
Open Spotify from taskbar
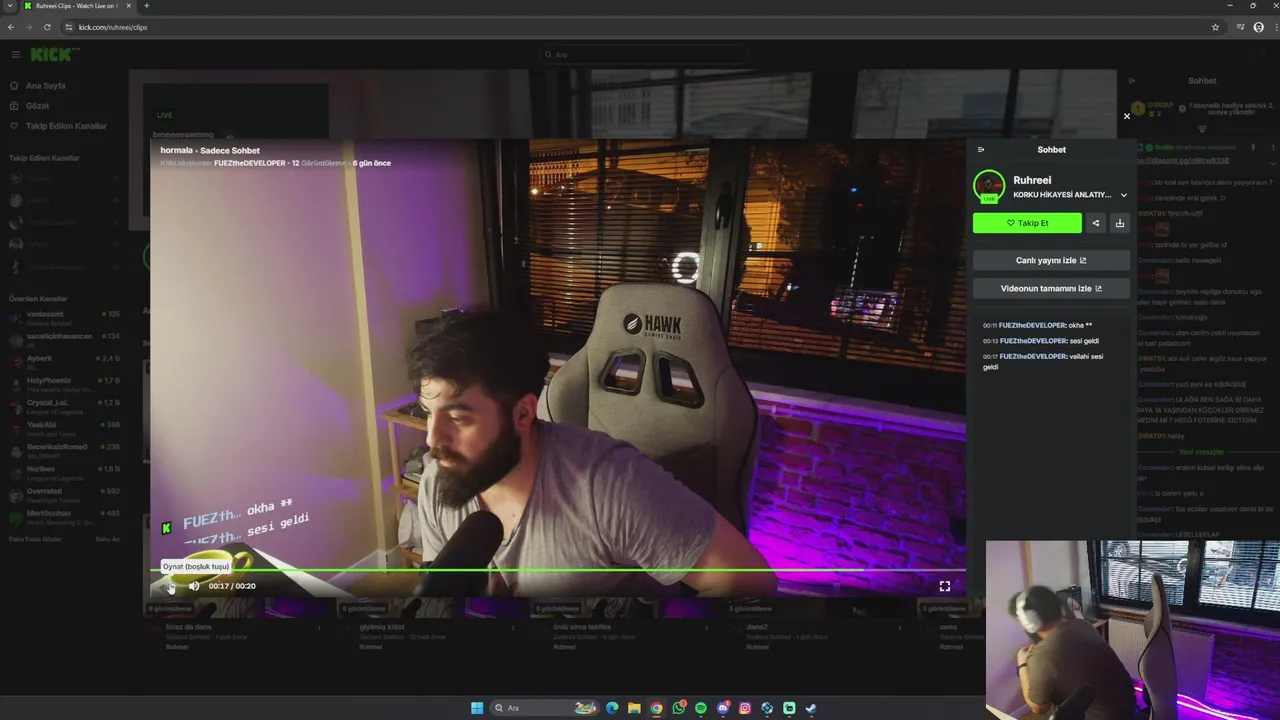[701, 708]
